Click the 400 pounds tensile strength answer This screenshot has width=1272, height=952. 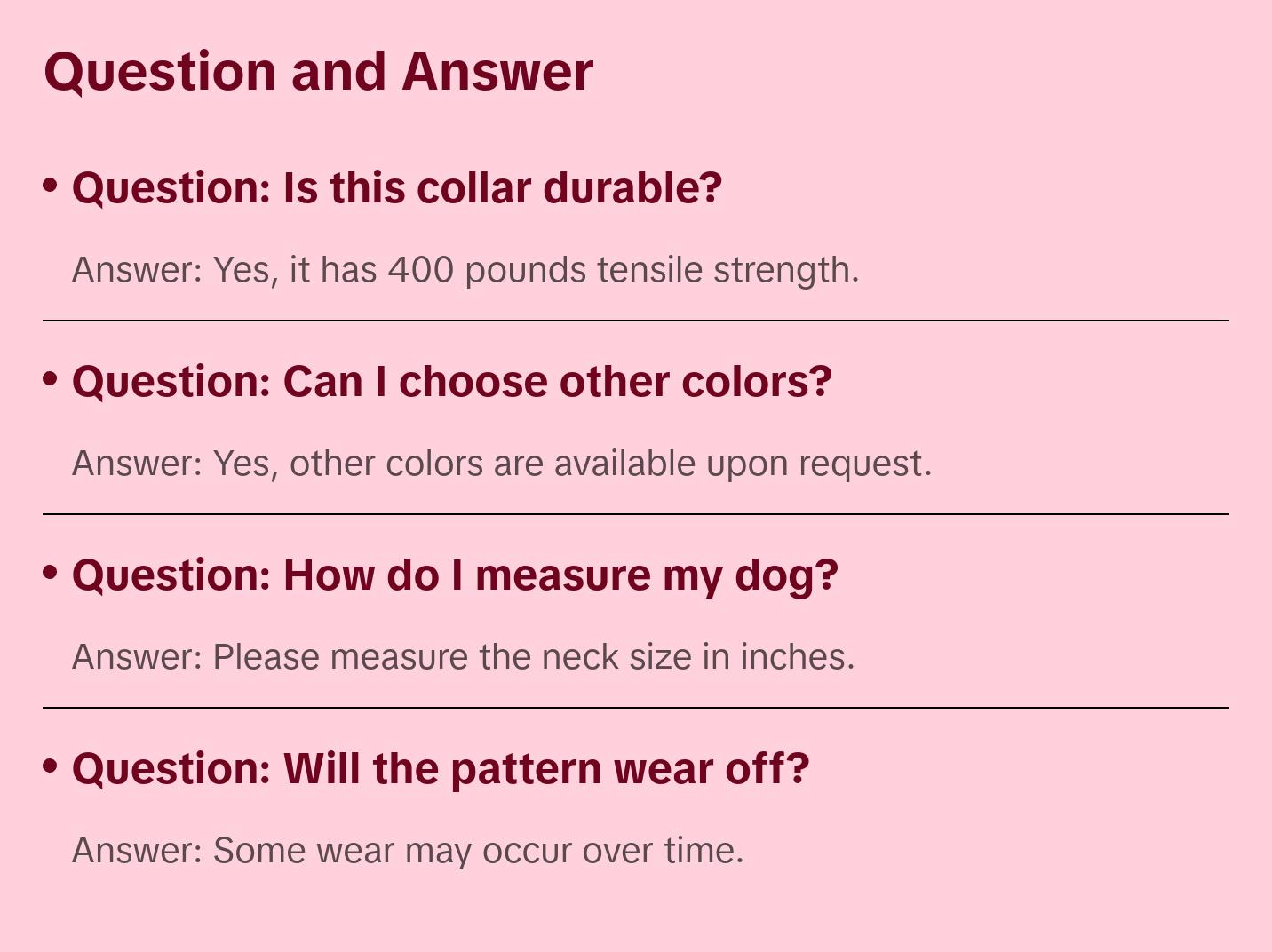[x=465, y=270]
